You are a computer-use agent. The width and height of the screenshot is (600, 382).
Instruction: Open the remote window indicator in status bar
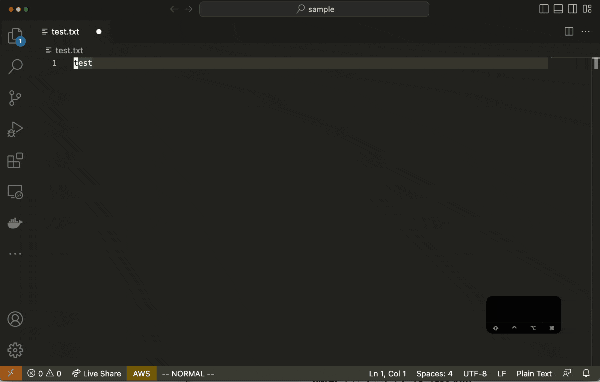(11, 373)
